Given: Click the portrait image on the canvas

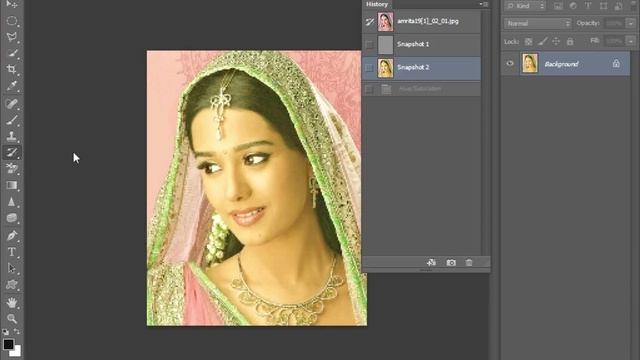Looking at the screenshot, I should [257, 188].
